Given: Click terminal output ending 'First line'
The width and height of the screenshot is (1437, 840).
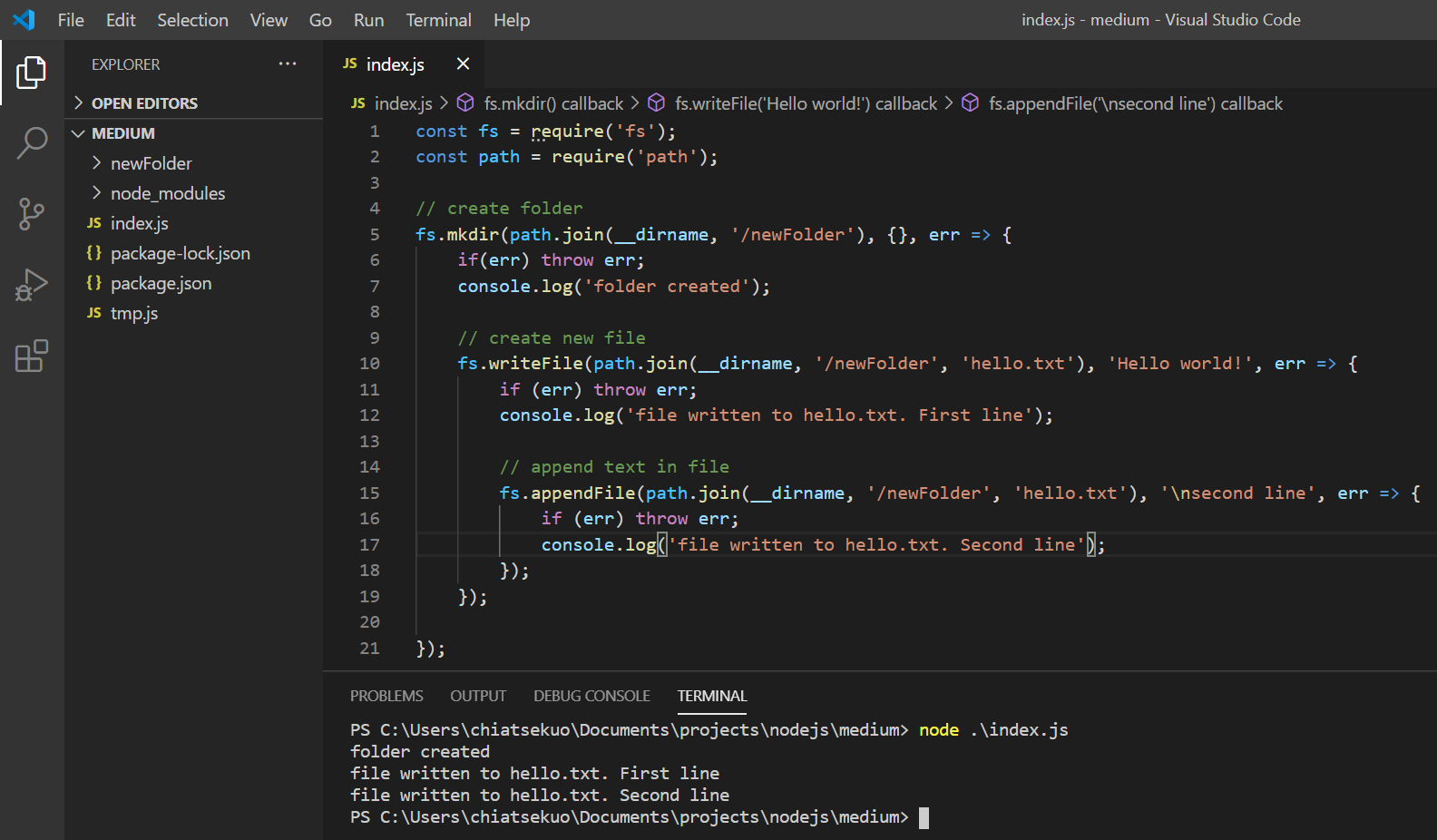Looking at the screenshot, I should click(x=534, y=774).
